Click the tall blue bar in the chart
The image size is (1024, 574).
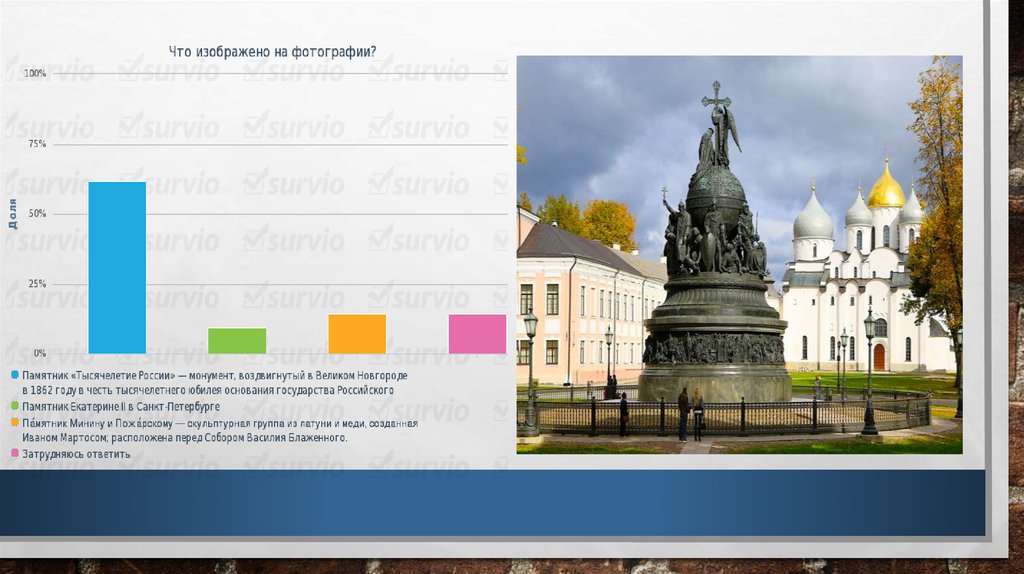(117, 268)
